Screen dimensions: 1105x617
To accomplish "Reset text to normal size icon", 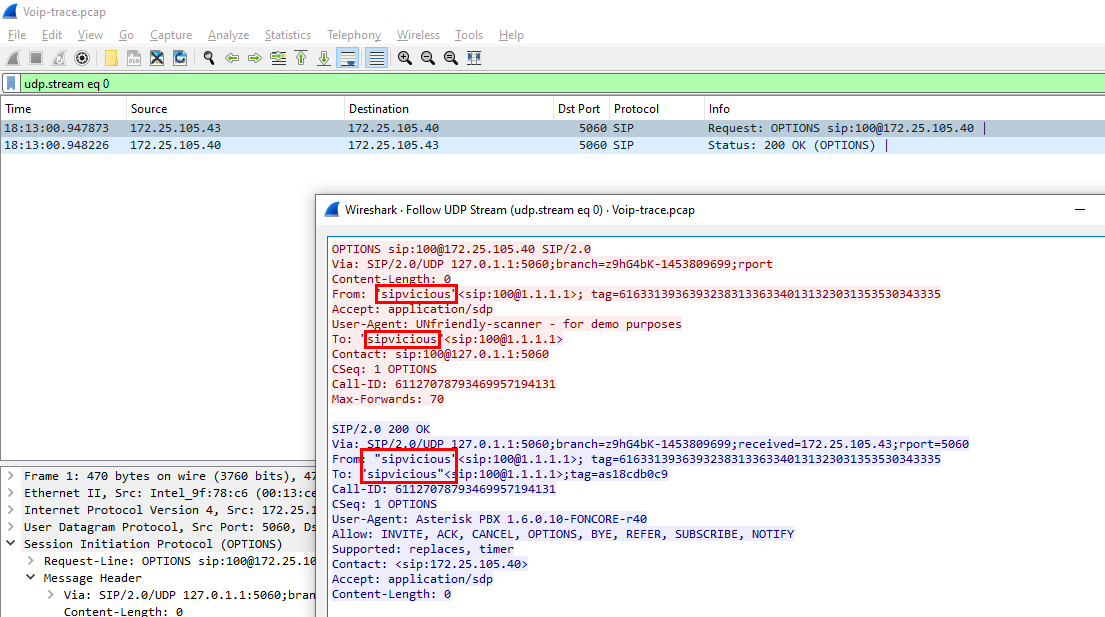I will pos(450,58).
